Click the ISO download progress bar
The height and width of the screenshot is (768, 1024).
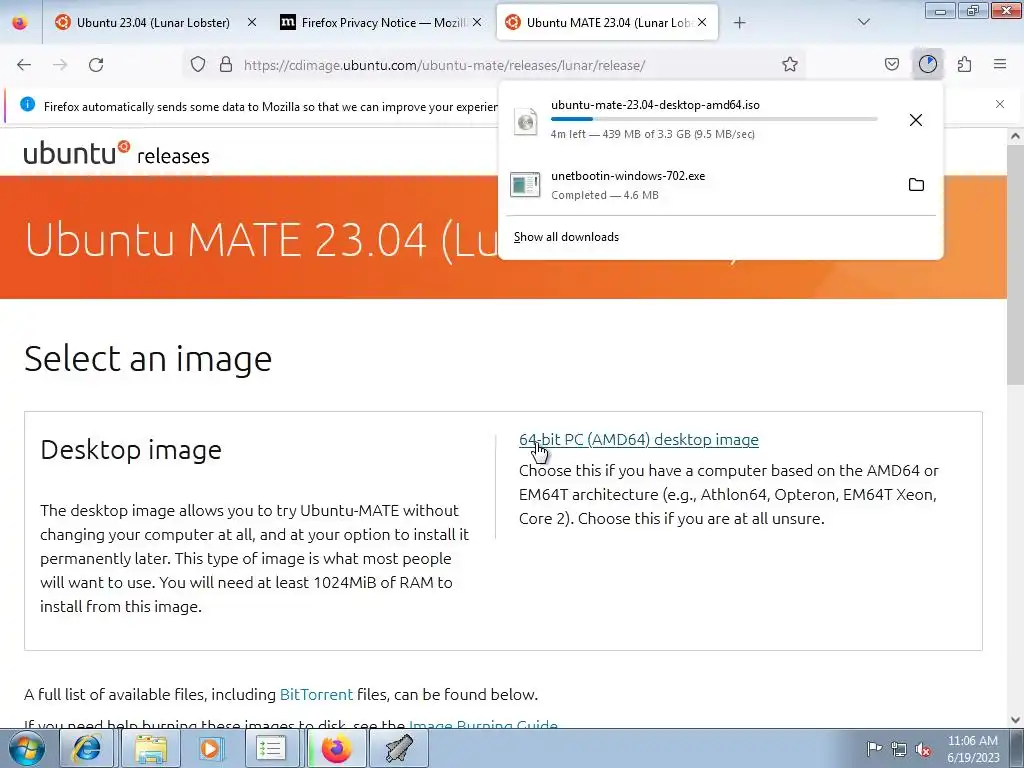(714, 119)
